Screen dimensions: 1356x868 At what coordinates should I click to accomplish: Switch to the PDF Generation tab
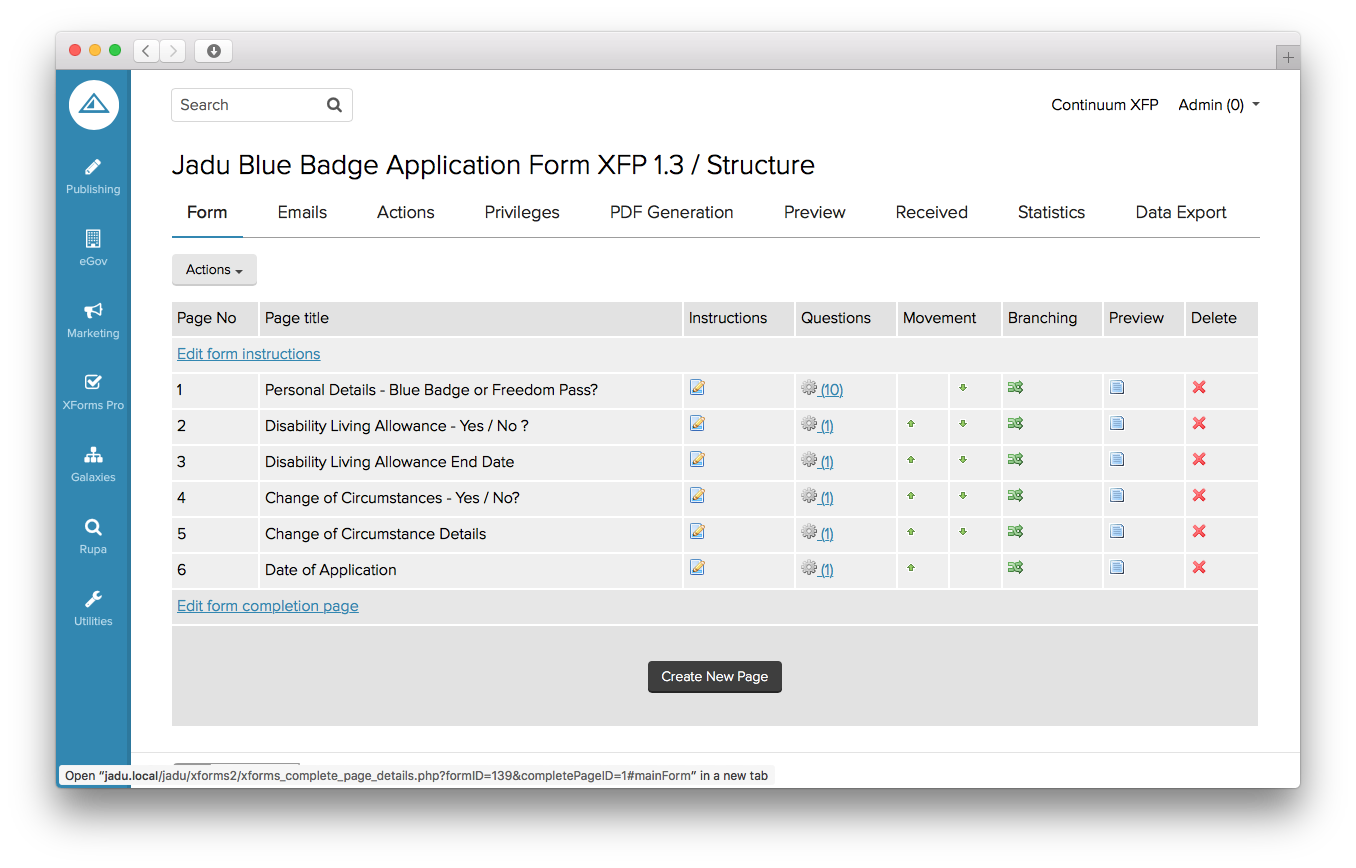point(671,212)
